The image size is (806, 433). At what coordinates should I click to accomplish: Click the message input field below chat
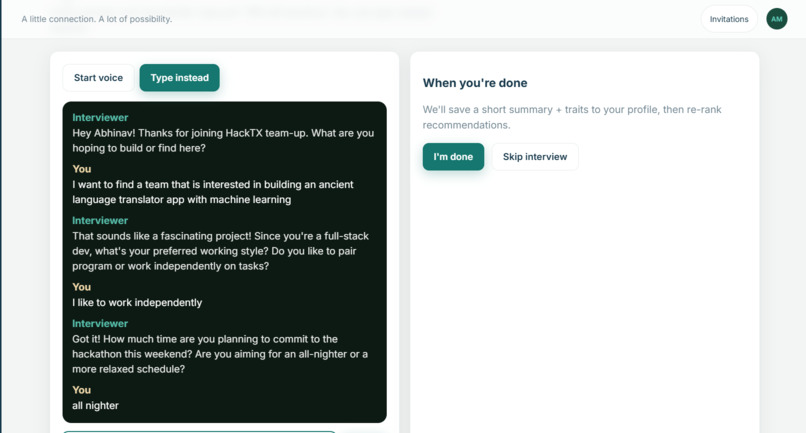(x=199, y=432)
